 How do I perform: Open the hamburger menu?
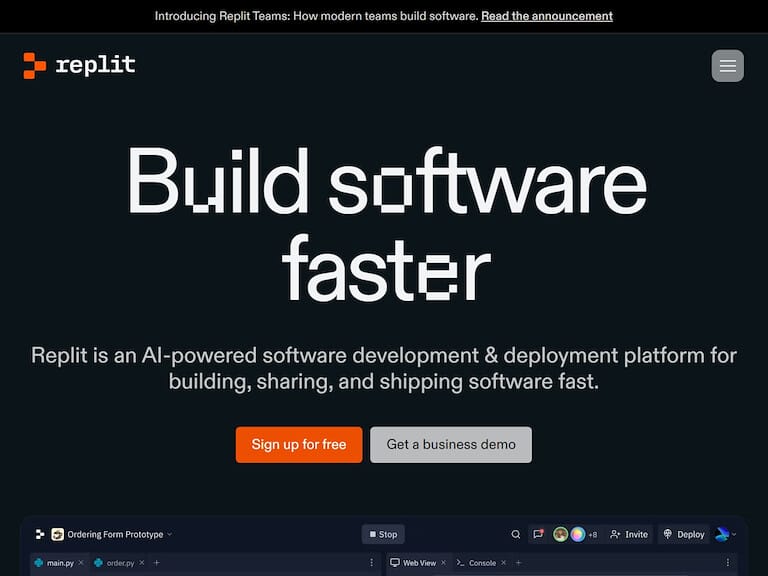click(x=727, y=66)
